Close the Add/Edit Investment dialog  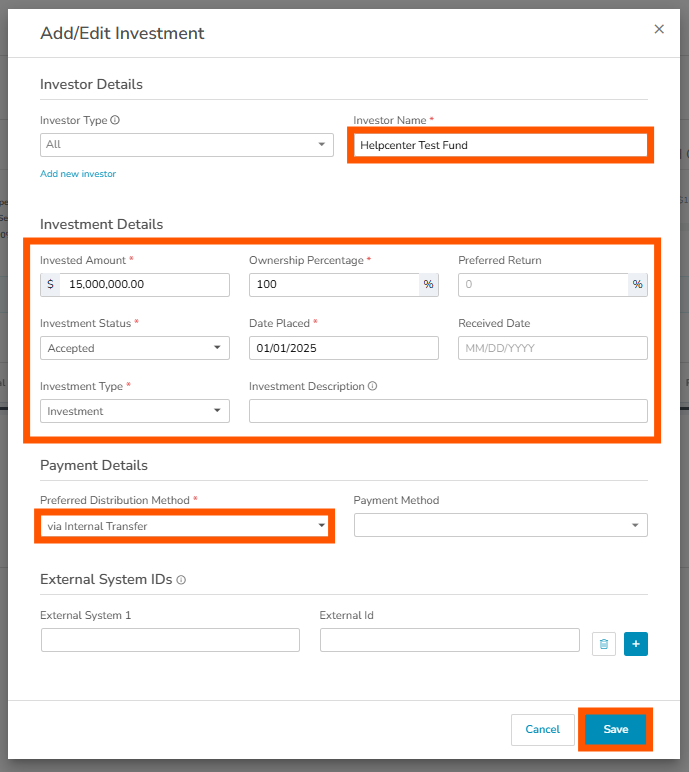point(659,30)
